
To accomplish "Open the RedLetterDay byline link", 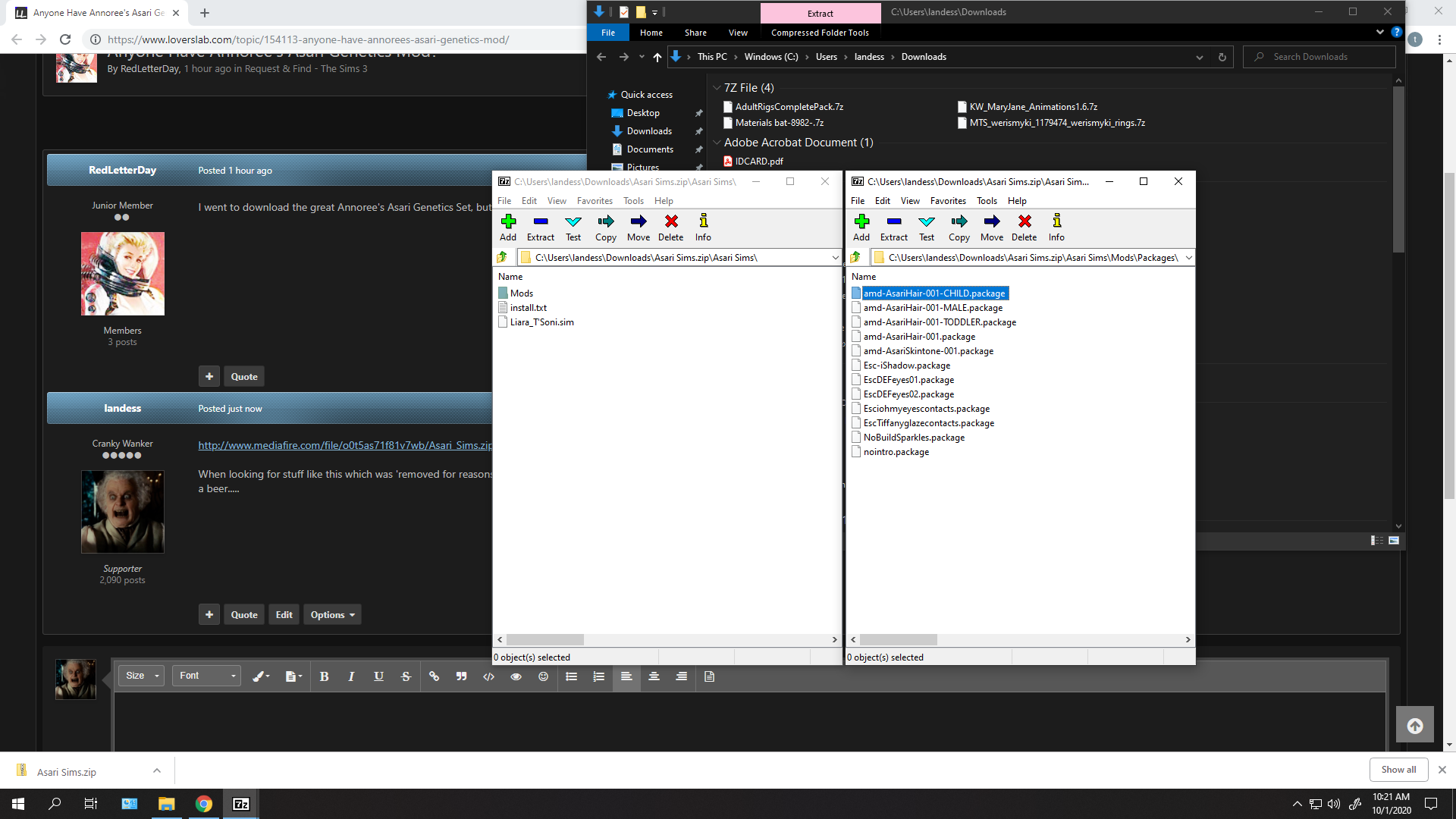I will click(149, 69).
